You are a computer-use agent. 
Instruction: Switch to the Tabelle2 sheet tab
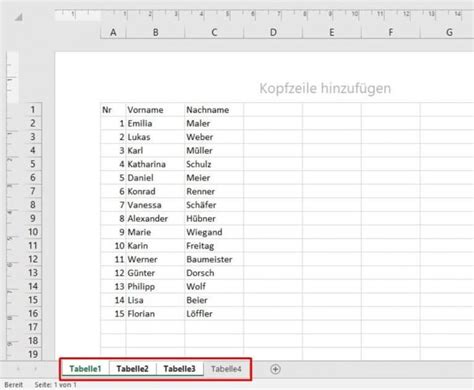coord(132,369)
